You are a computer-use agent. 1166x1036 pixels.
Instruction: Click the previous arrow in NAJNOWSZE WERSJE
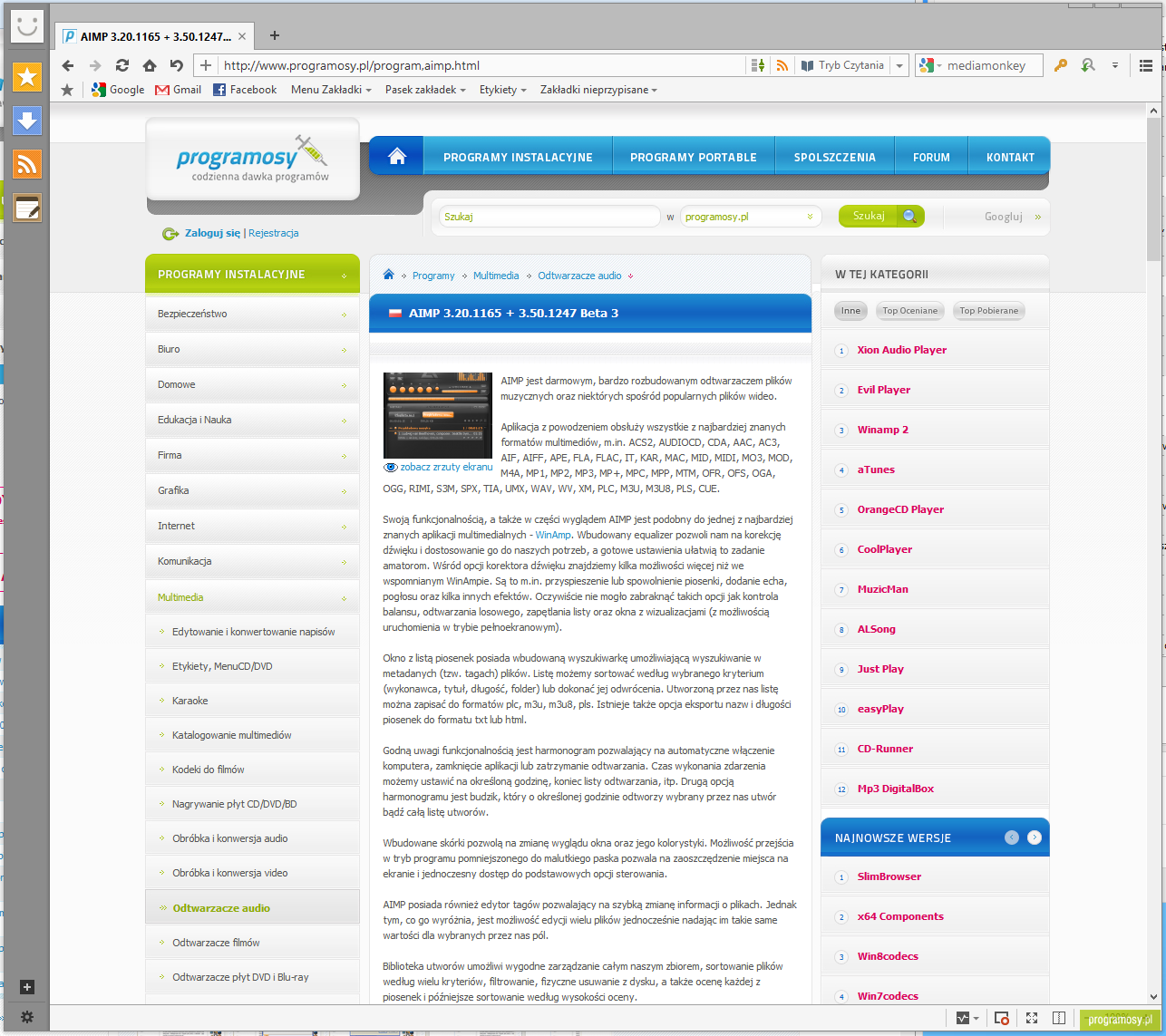click(1012, 838)
